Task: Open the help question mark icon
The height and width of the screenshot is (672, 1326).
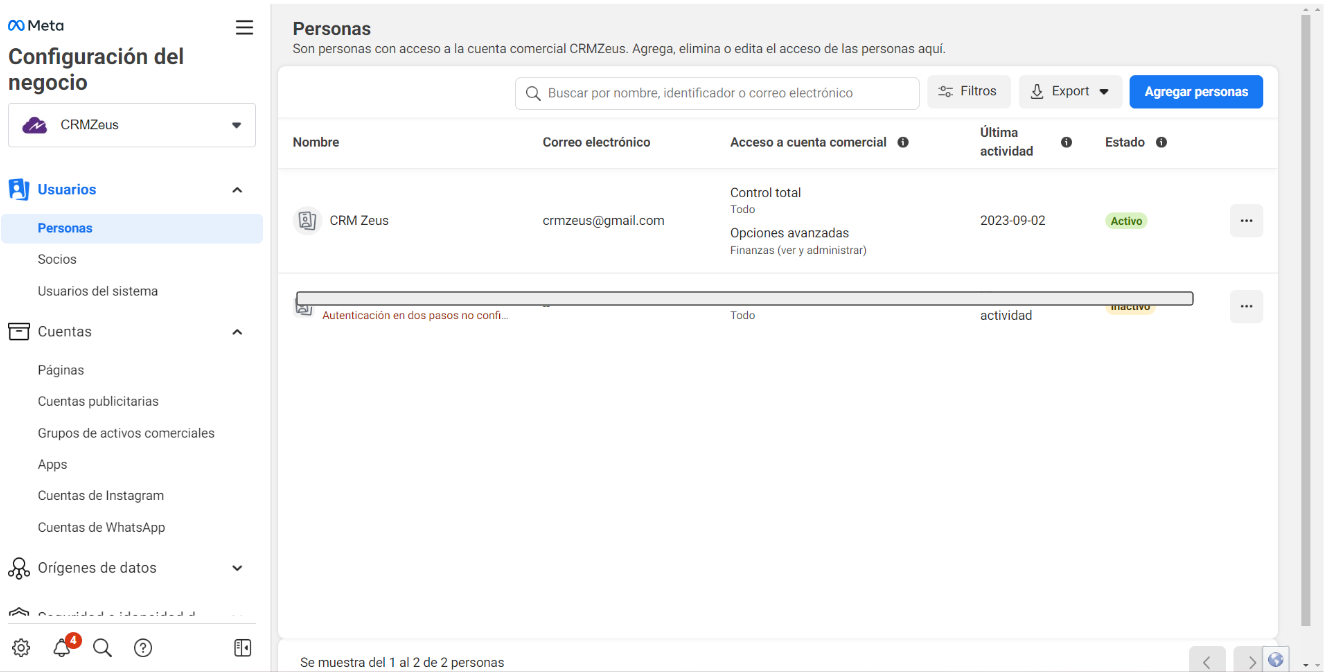Action: [x=143, y=648]
